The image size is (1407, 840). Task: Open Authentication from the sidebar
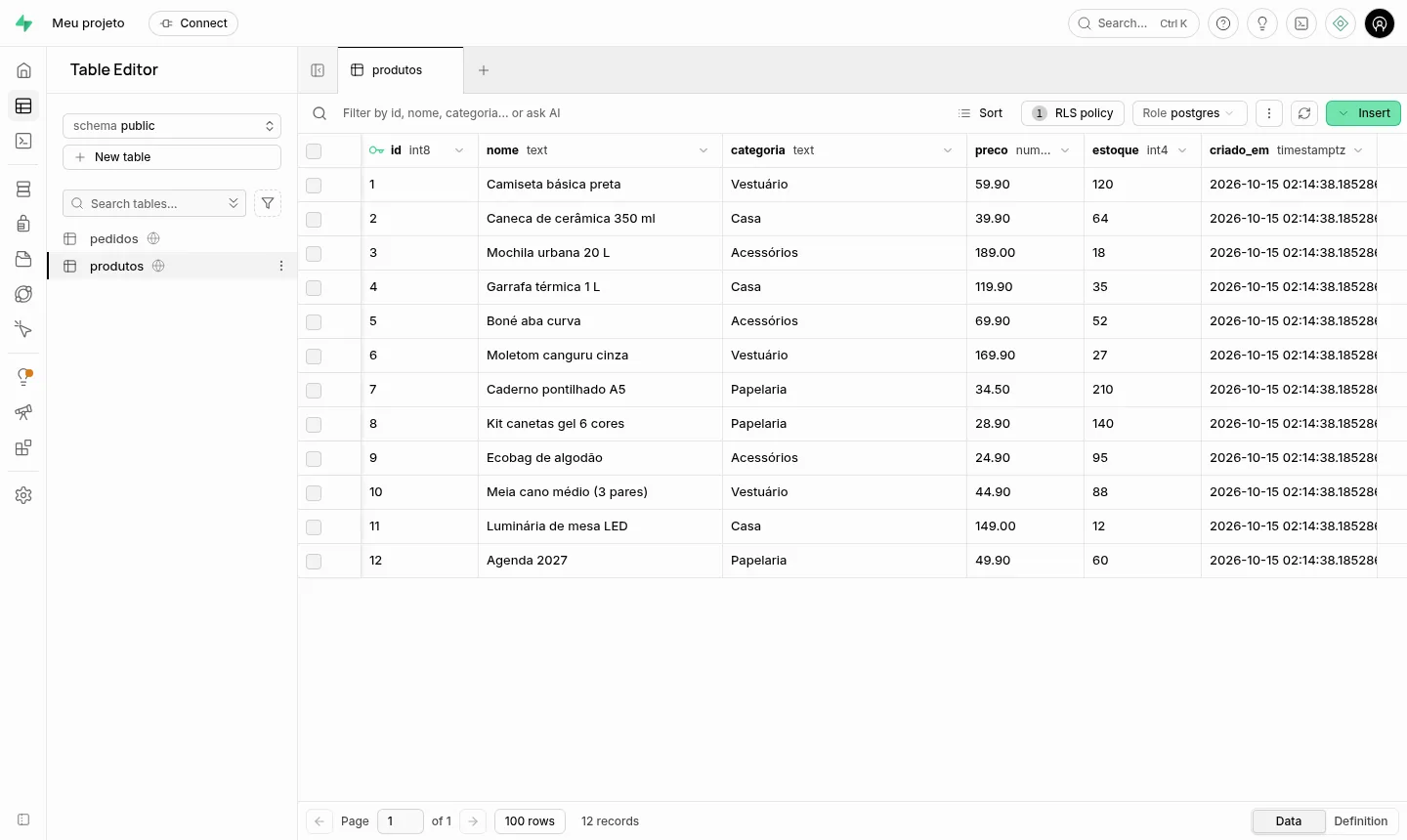(23, 224)
